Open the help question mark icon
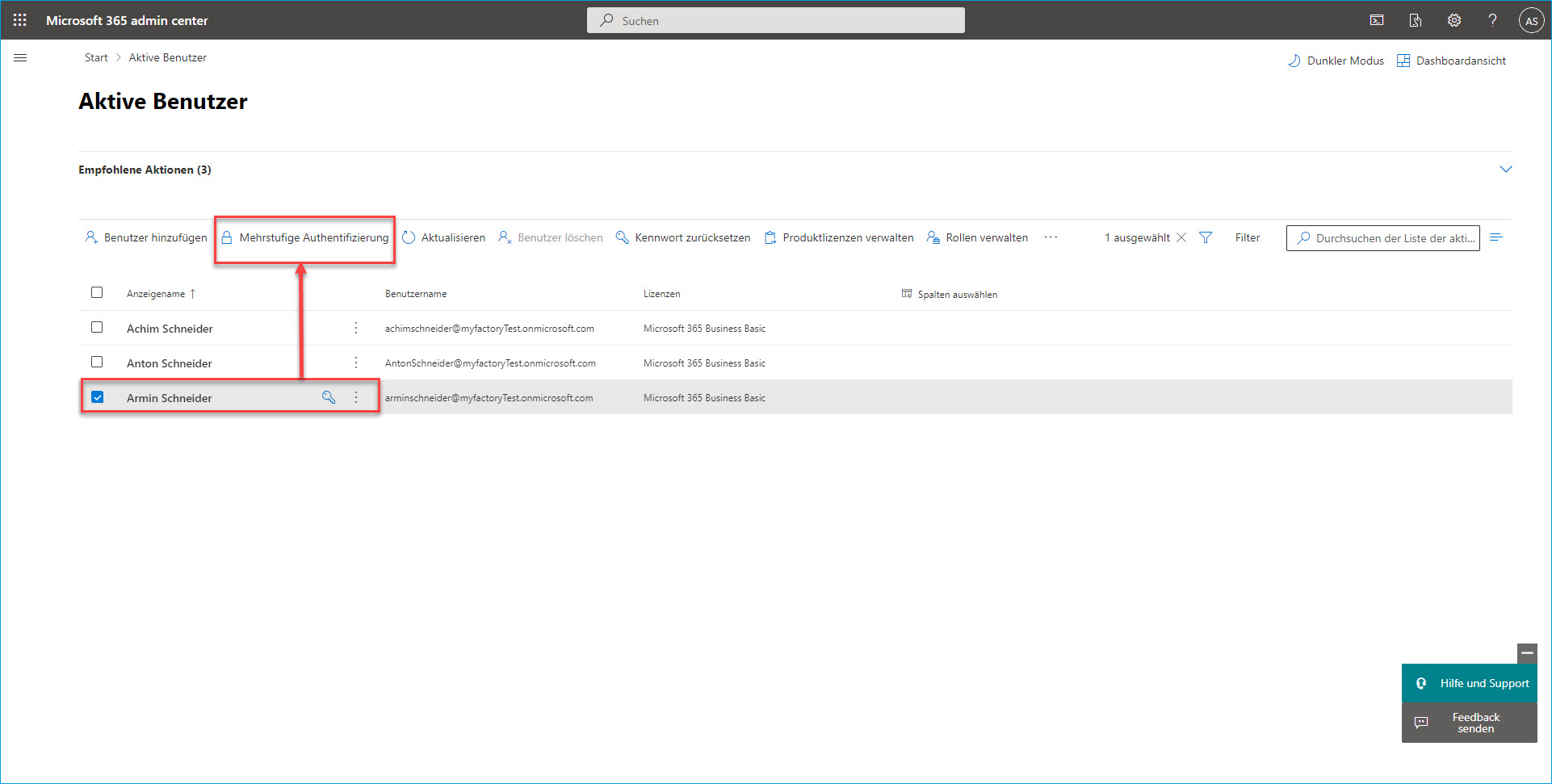The width and height of the screenshot is (1552, 784). (1493, 20)
